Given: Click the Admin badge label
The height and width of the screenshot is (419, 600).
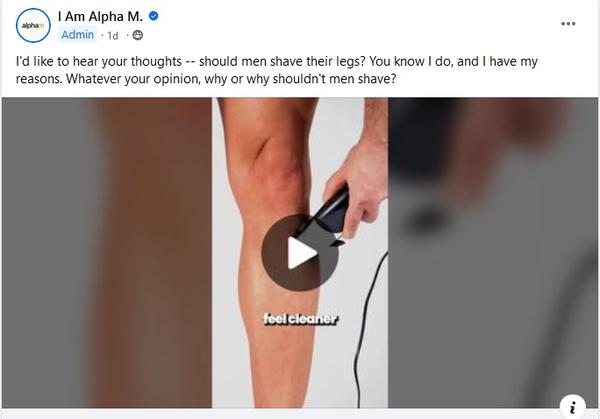Looking at the screenshot, I should (x=77, y=35).
